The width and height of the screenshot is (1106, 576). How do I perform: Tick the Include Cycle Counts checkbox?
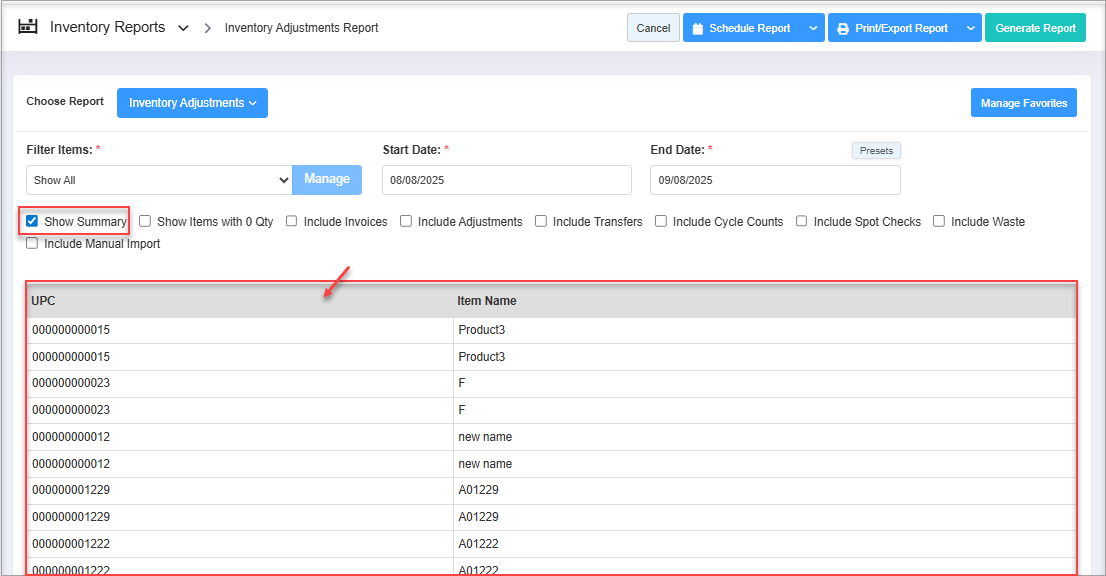tap(661, 221)
